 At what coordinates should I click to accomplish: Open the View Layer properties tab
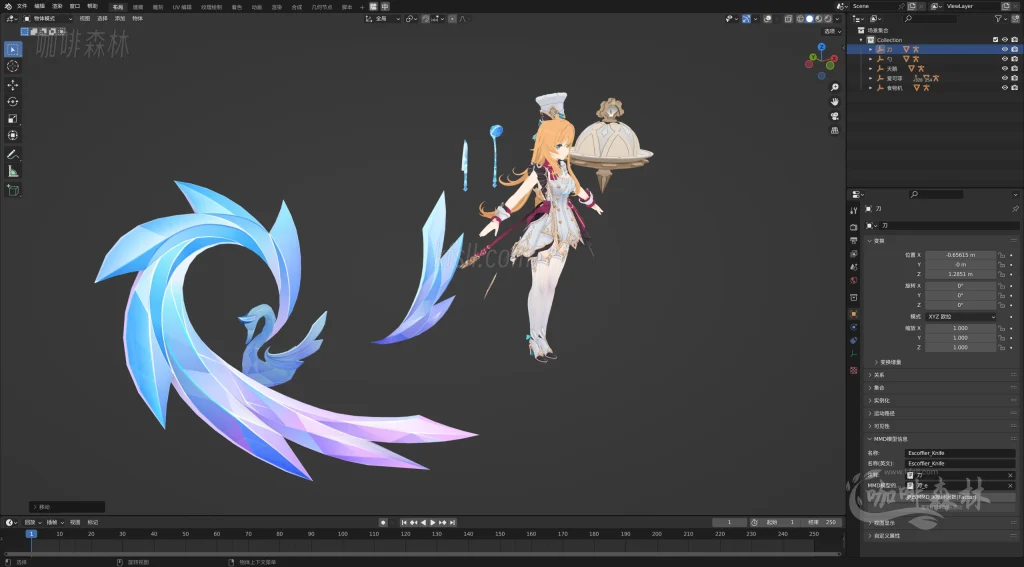tap(854, 253)
